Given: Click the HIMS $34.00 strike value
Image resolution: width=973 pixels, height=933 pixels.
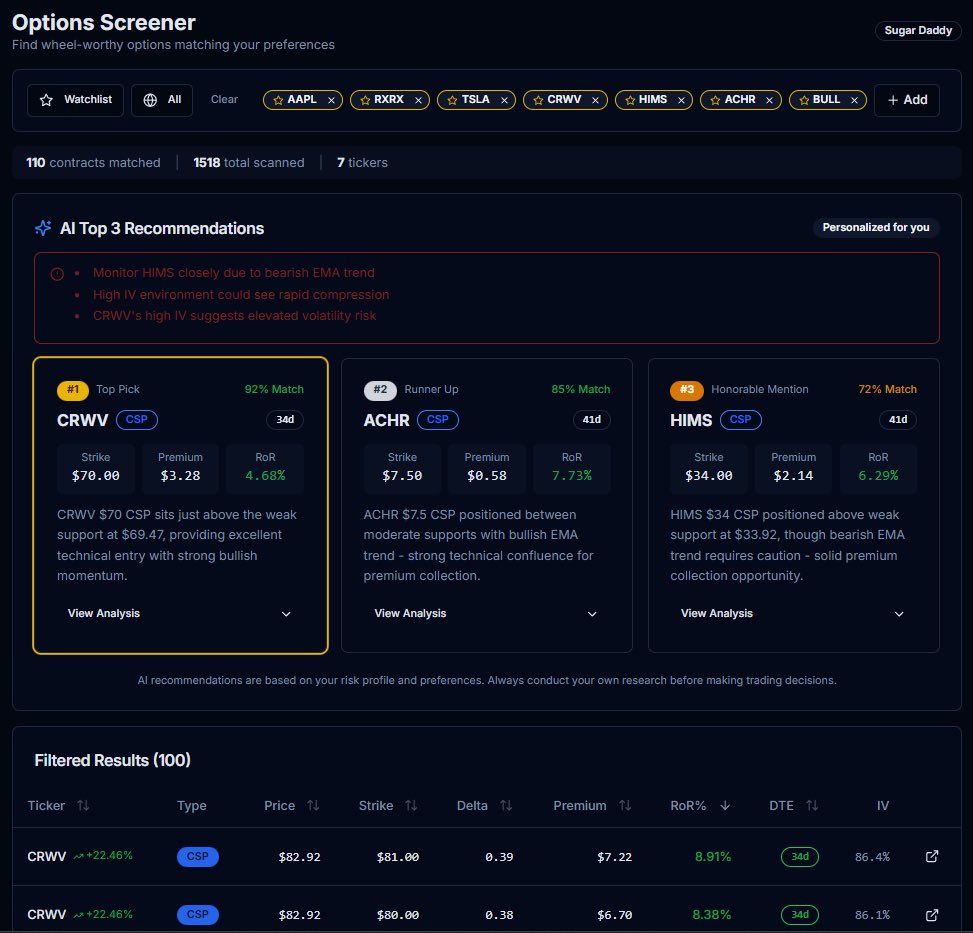Looking at the screenshot, I should (708, 476).
